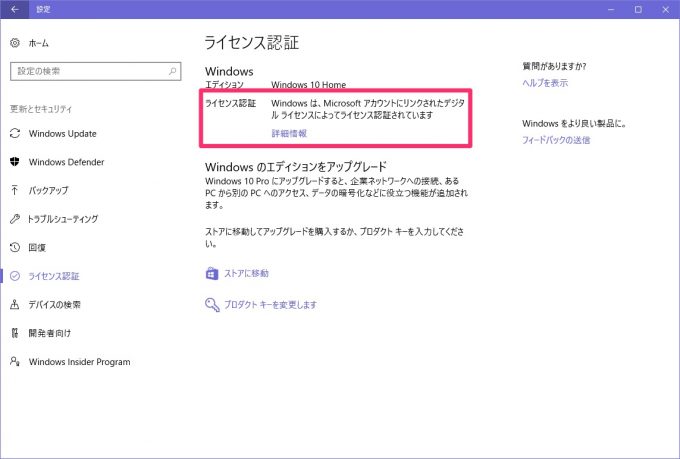This screenshot has width=680, height=459.
Task: Click the Windows Defender shield icon
Action: point(15,162)
